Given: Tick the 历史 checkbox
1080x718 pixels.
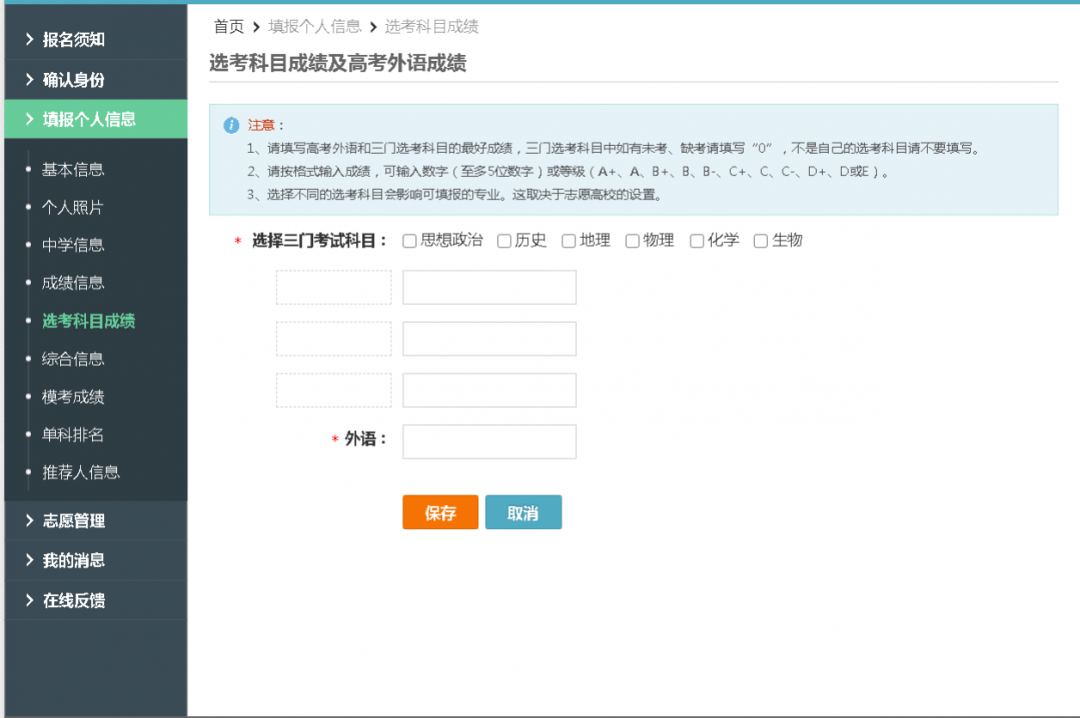Looking at the screenshot, I should tap(504, 241).
